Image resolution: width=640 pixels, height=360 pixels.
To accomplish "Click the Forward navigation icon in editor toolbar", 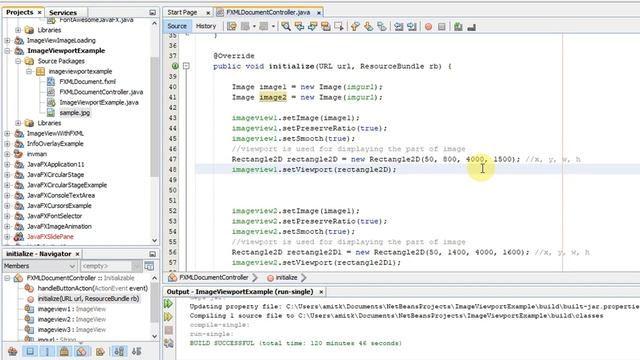I will click(264, 27).
